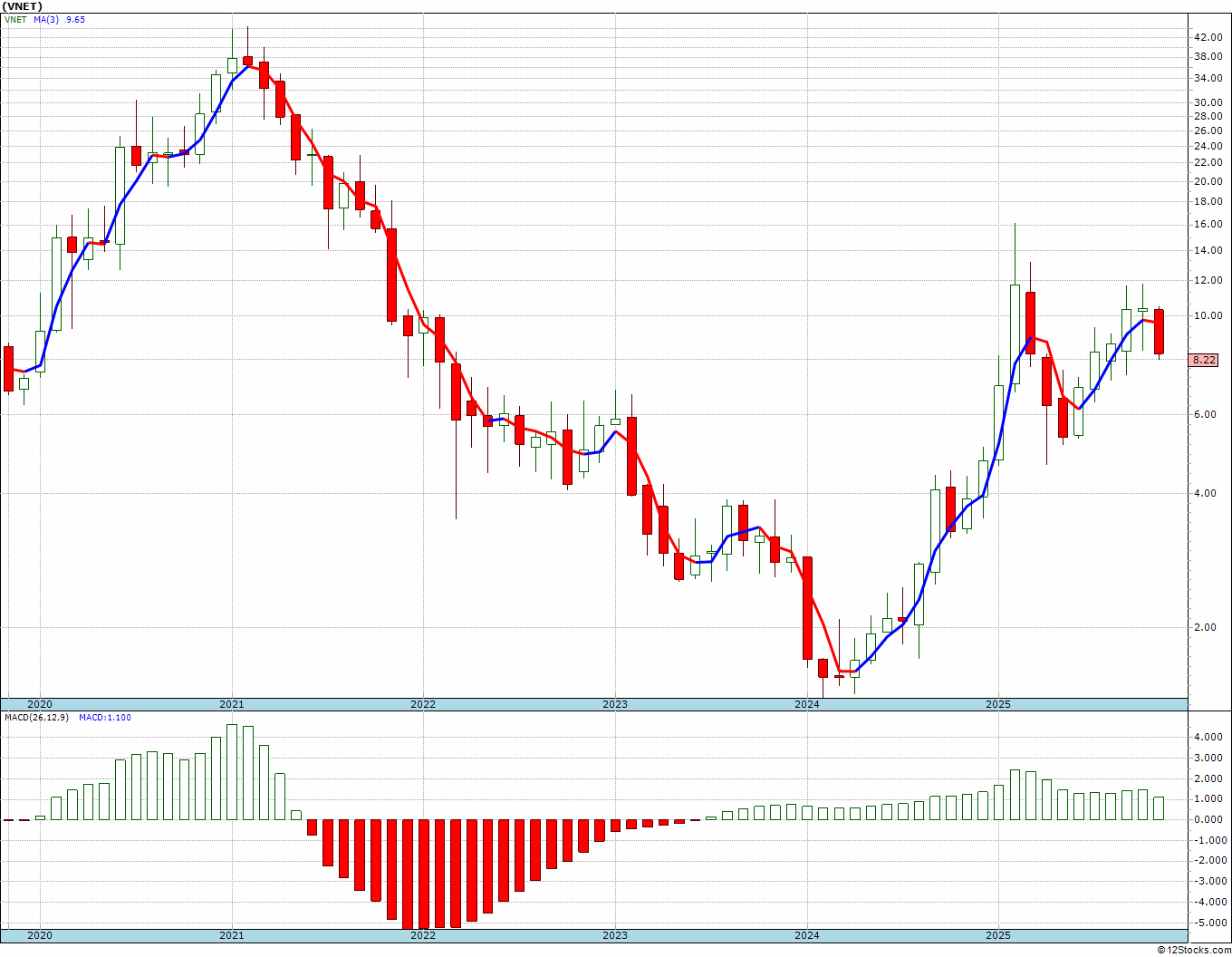The width and height of the screenshot is (1232, 957).
Task: Select 2023 on the MACD panel time axis
Action: point(615,935)
